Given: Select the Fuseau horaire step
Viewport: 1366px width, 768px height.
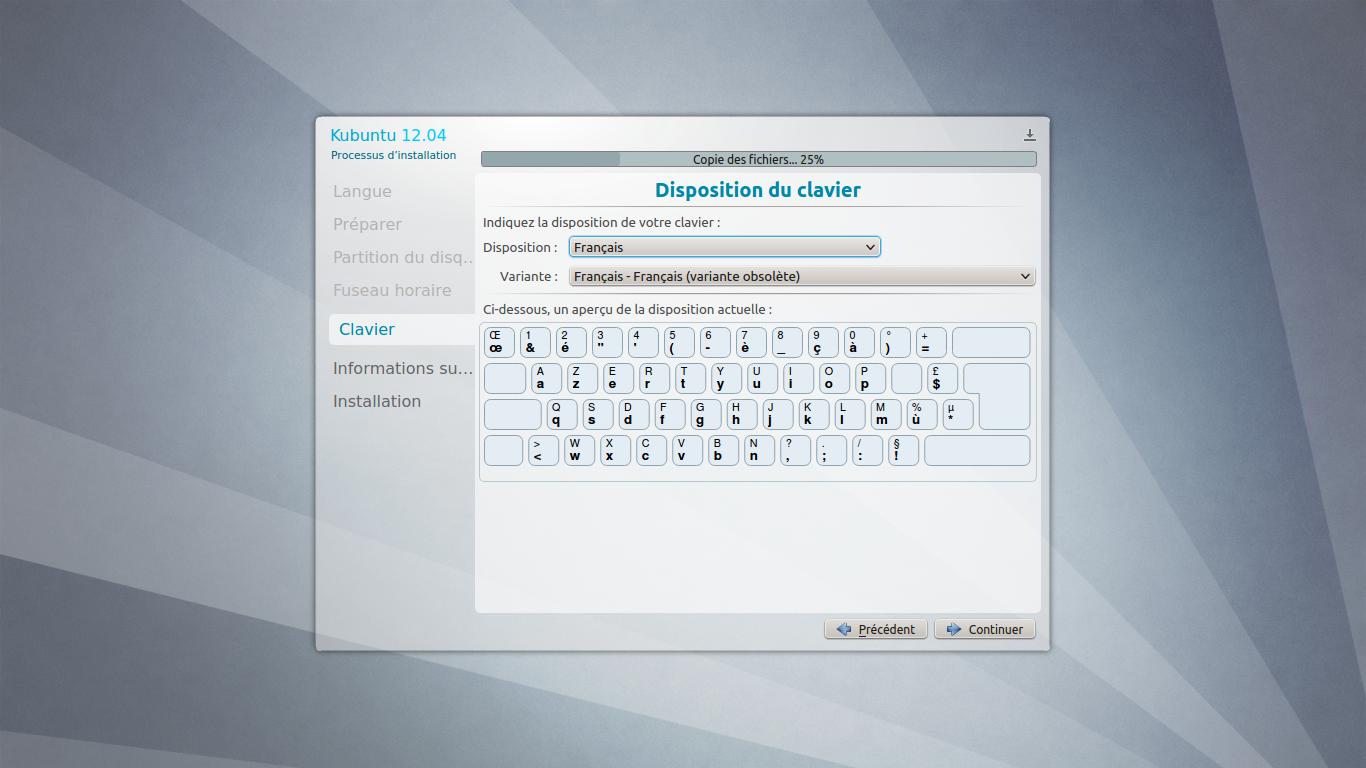Looking at the screenshot, I should tap(392, 290).
